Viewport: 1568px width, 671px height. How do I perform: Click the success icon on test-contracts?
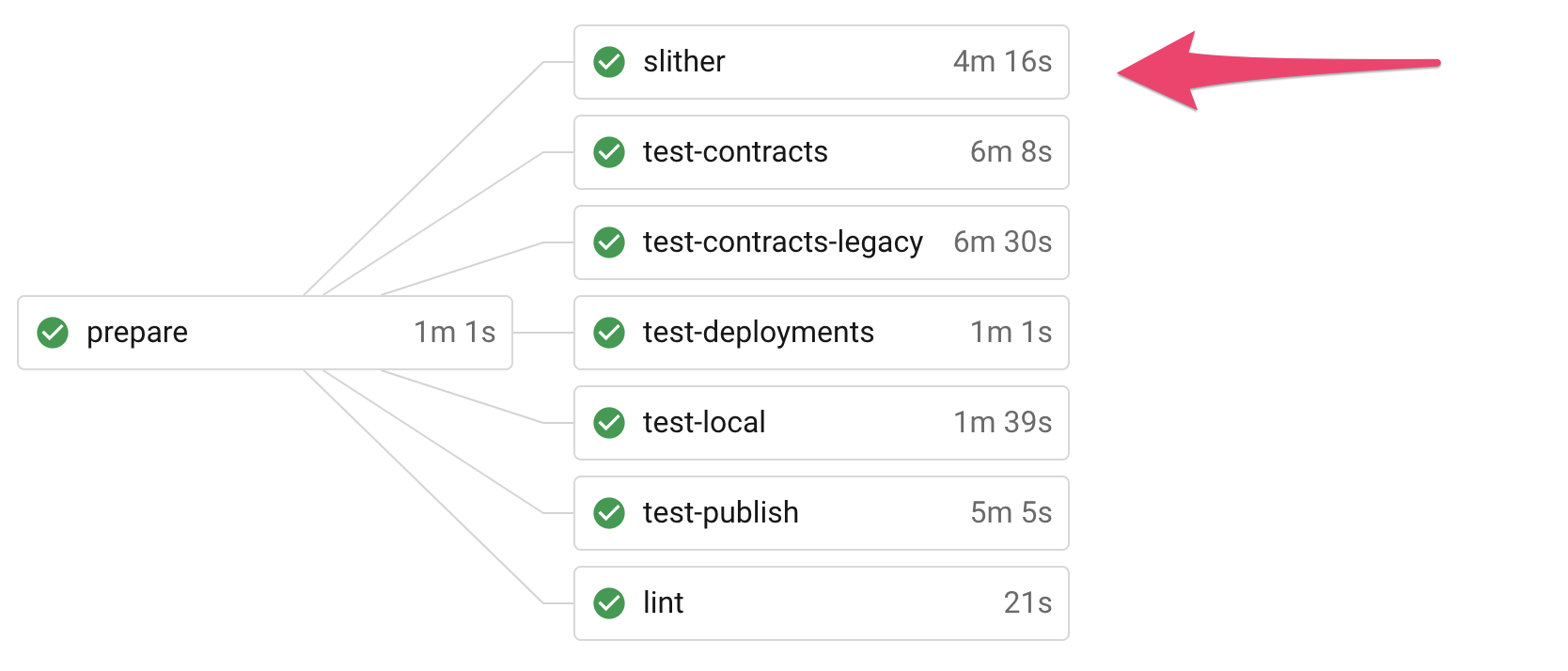pyautogui.click(x=609, y=152)
